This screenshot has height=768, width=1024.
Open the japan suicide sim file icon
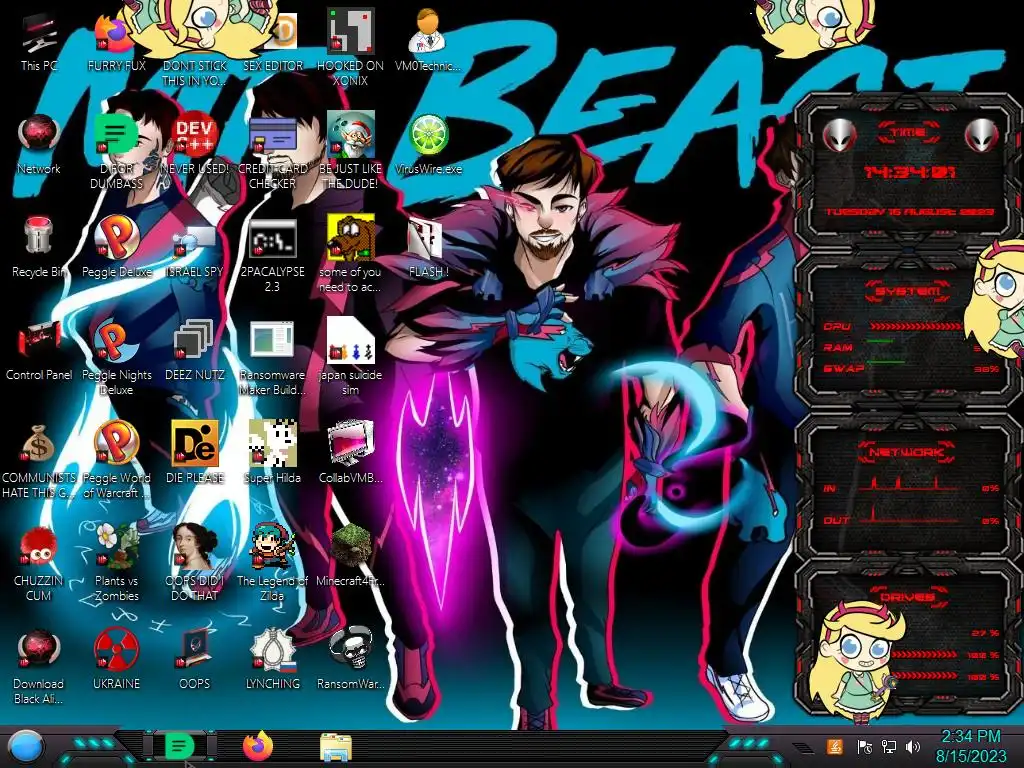coord(350,341)
